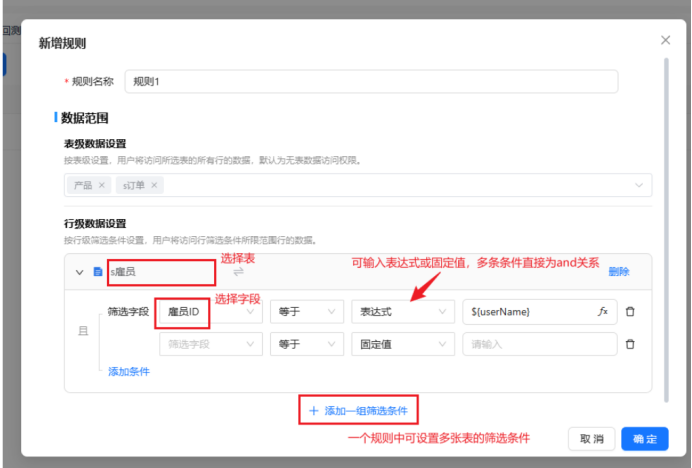Expand the table-level data selection dropdown
The image size is (692, 468).
pos(639,186)
